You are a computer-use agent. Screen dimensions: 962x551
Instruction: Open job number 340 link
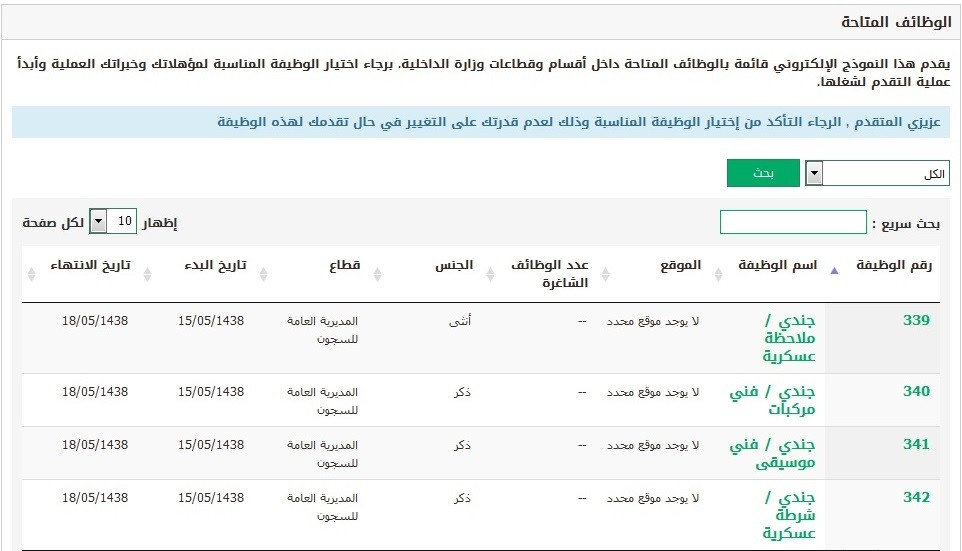(916, 391)
